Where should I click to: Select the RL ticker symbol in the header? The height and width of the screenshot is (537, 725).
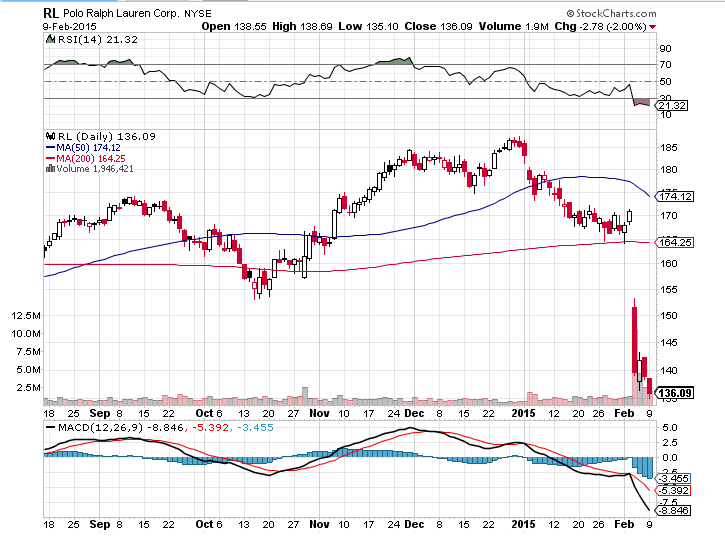pos(51,13)
